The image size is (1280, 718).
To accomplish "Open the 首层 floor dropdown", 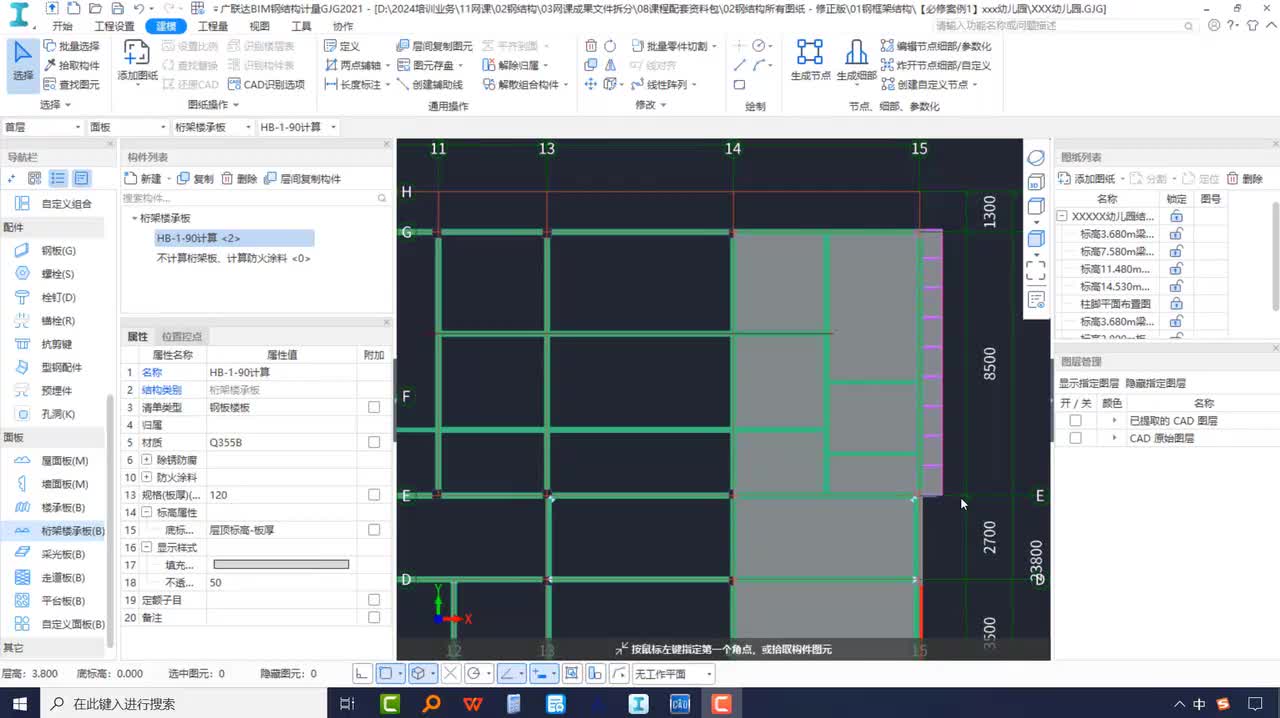I will tap(42, 127).
